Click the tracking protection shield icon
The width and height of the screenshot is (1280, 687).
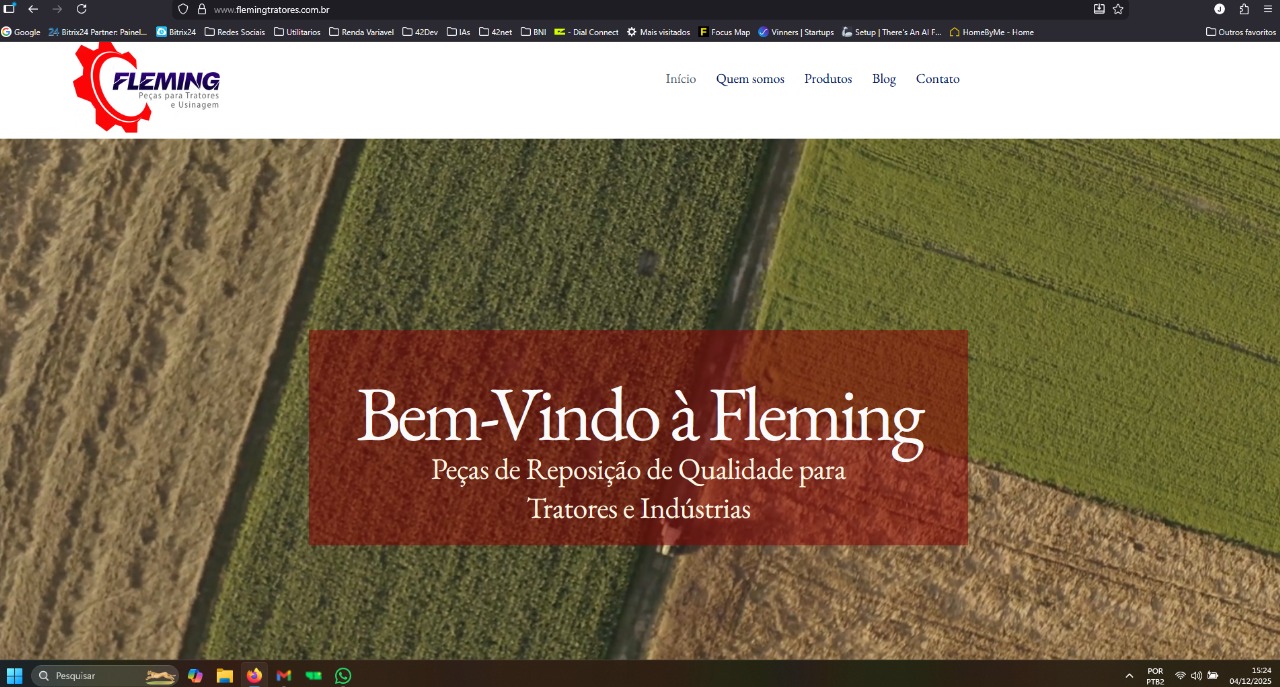click(183, 9)
